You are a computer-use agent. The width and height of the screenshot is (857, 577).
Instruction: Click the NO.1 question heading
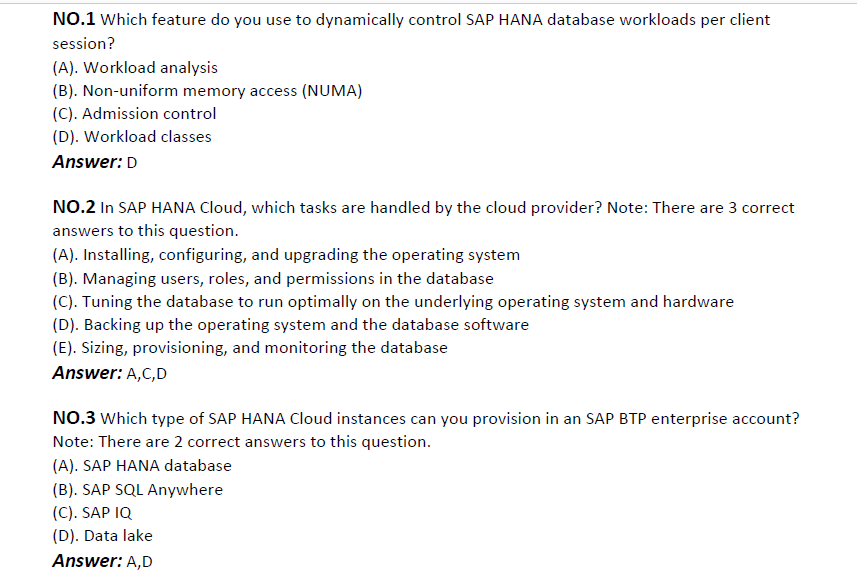click(x=74, y=19)
